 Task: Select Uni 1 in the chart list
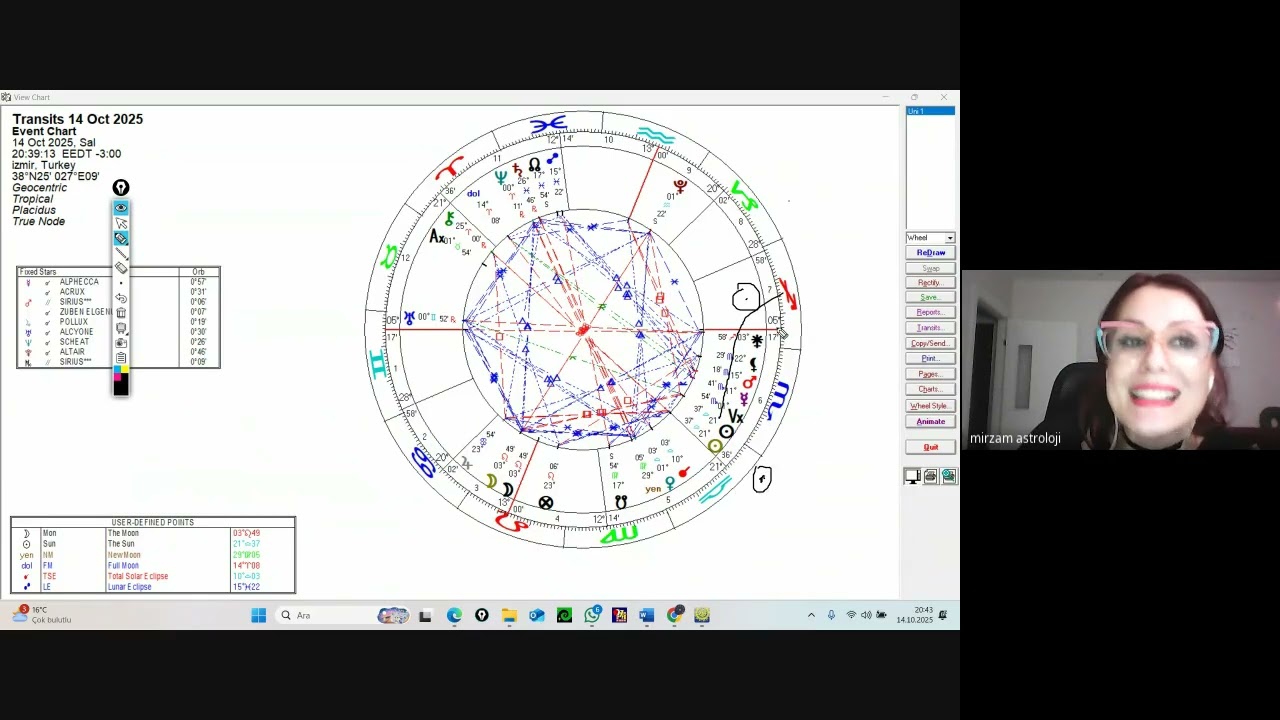(x=930, y=111)
